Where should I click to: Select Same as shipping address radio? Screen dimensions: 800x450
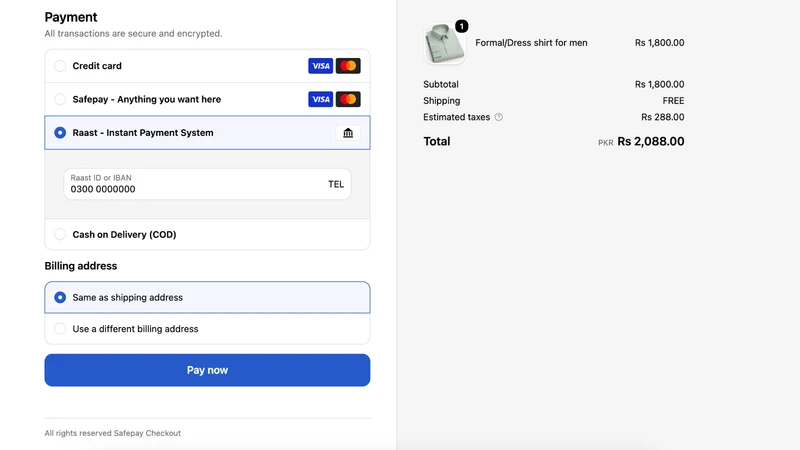click(x=60, y=297)
